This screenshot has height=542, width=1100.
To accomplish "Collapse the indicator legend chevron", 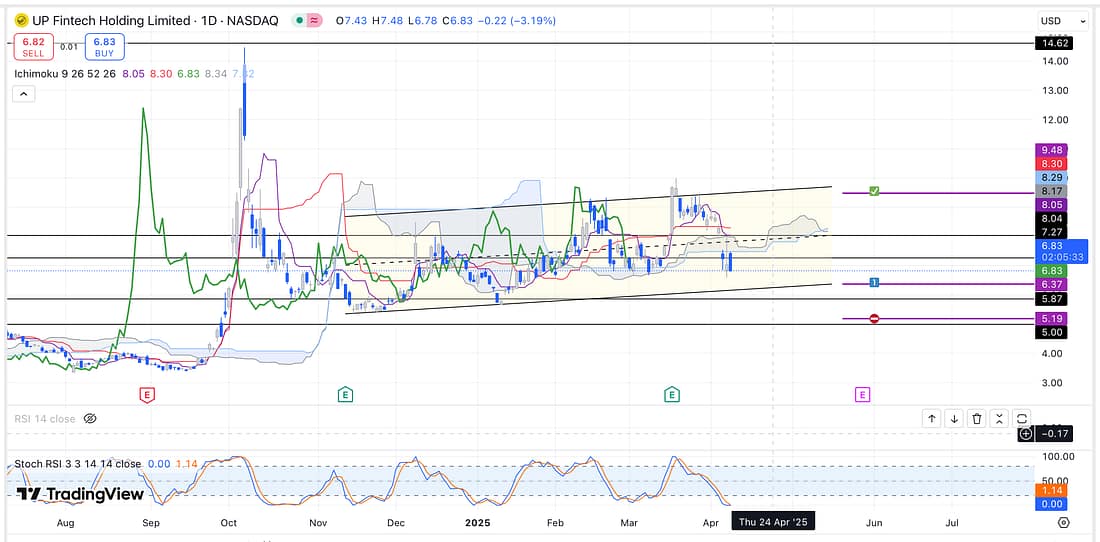I will 24,94.
